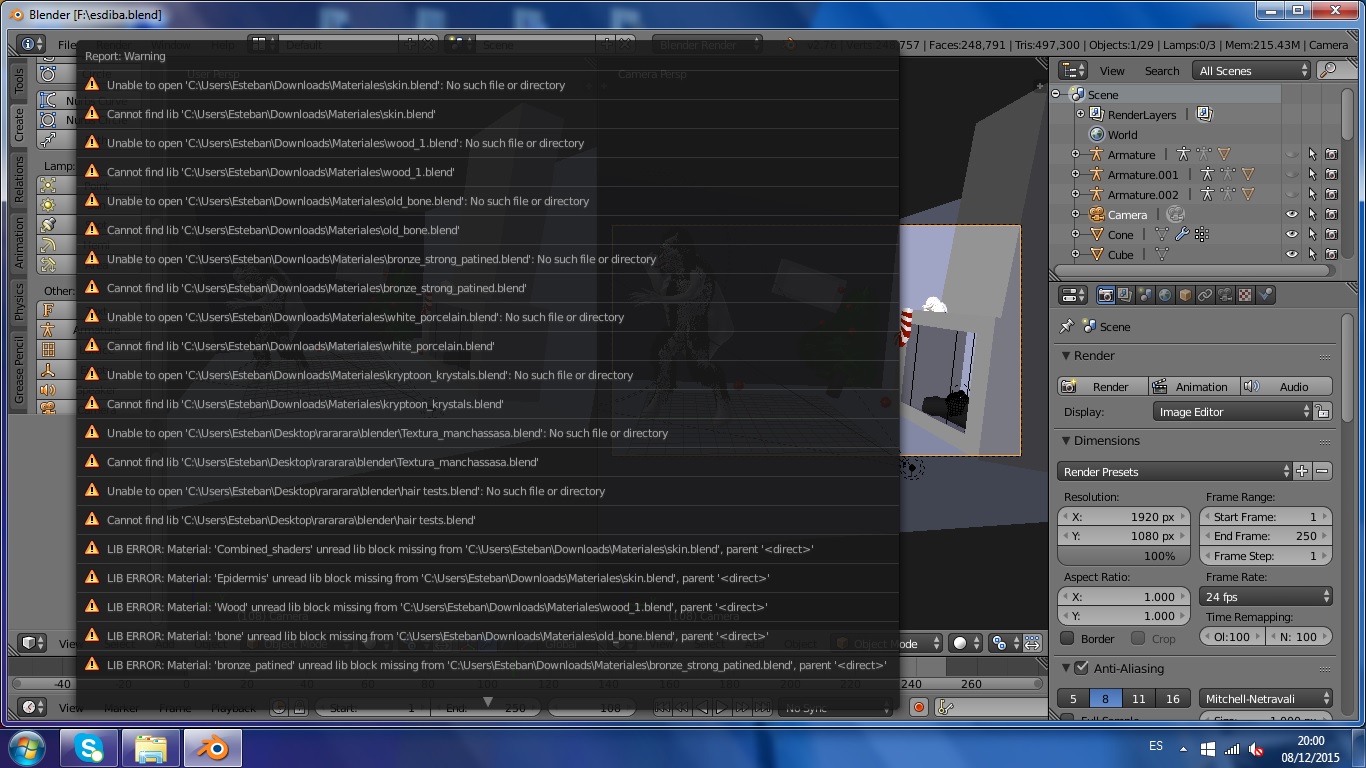
Task: Enable the Border checkbox
Action: point(1067,638)
